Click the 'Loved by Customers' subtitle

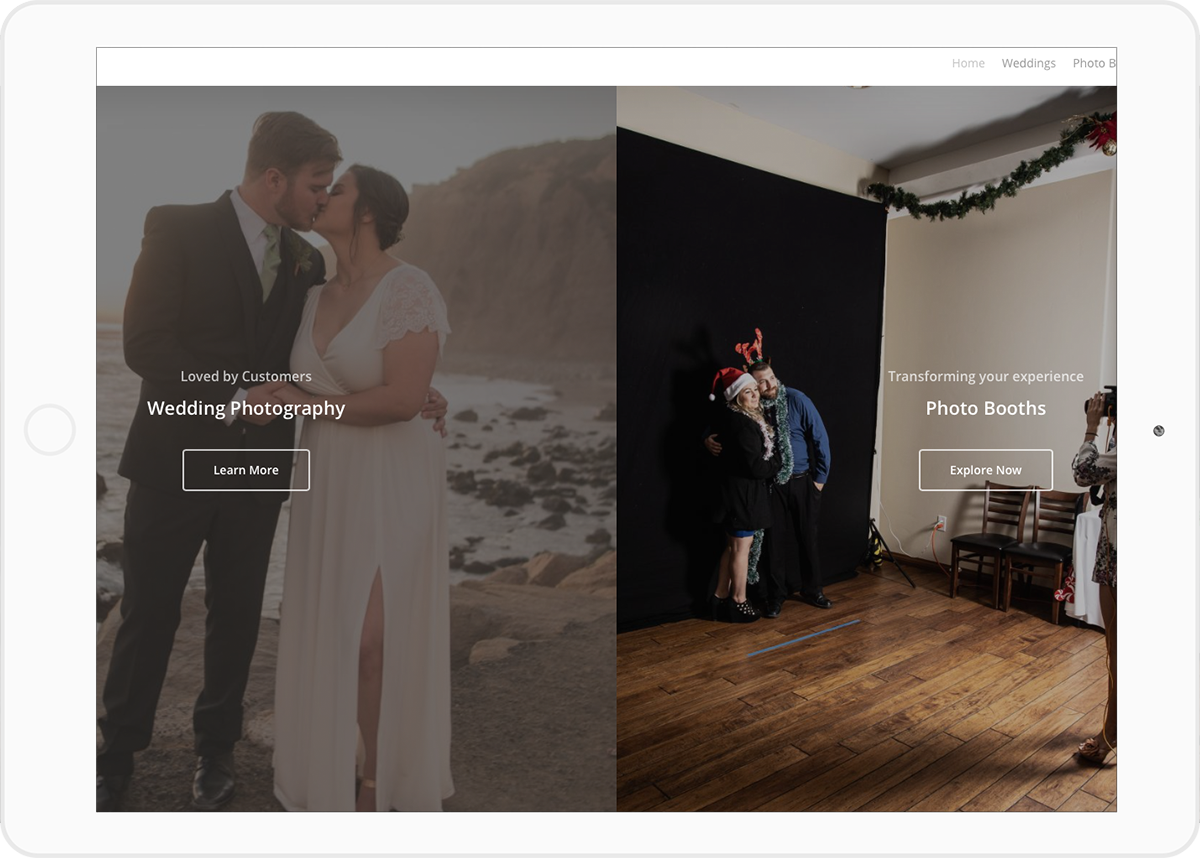tap(246, 377)
